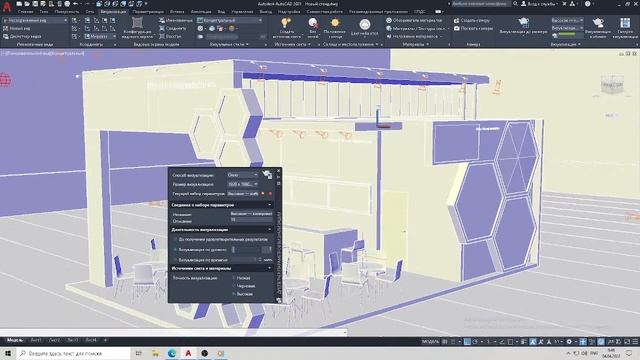640x360 pixels.
Task: Click the teapot render button in palette
Action: coord(267,175)
